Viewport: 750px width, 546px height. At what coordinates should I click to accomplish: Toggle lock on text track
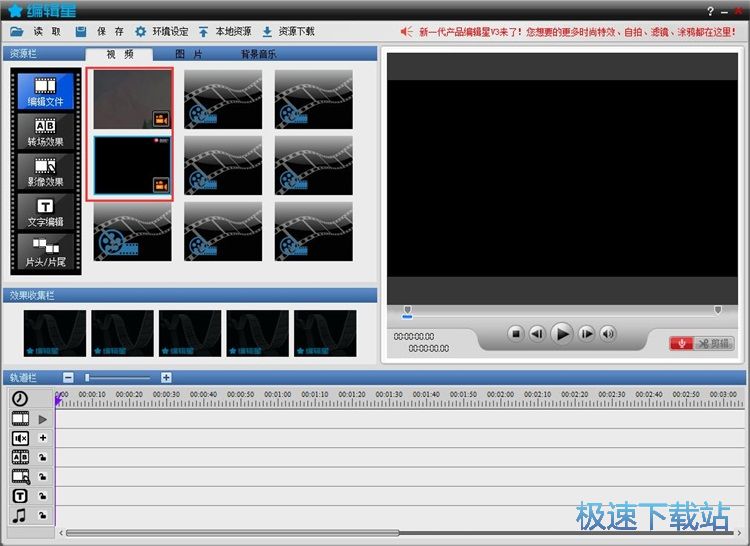(43, 496)
